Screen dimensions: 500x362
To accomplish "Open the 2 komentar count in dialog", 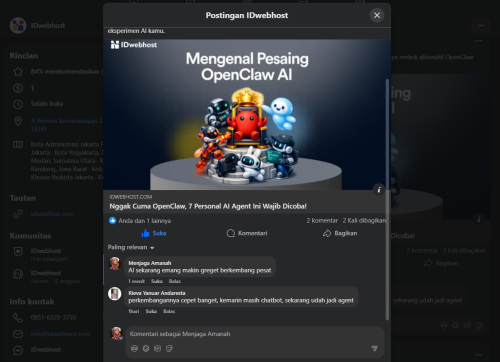I will coord(322,221).
